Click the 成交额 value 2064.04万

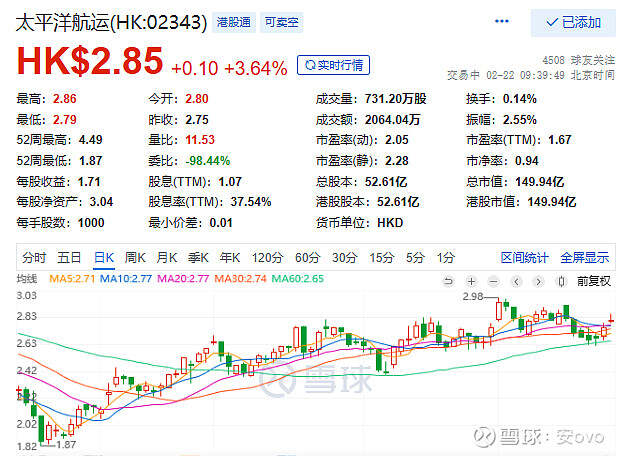point(393,120)
